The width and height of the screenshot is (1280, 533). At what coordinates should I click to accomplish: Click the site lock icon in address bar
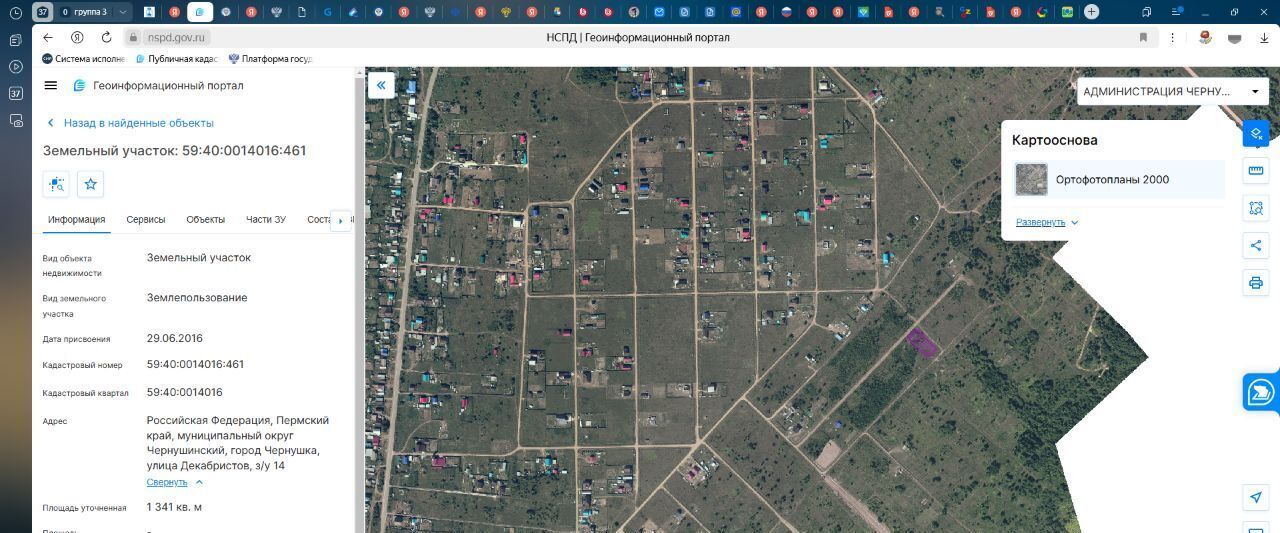click(x=133, y=37)
